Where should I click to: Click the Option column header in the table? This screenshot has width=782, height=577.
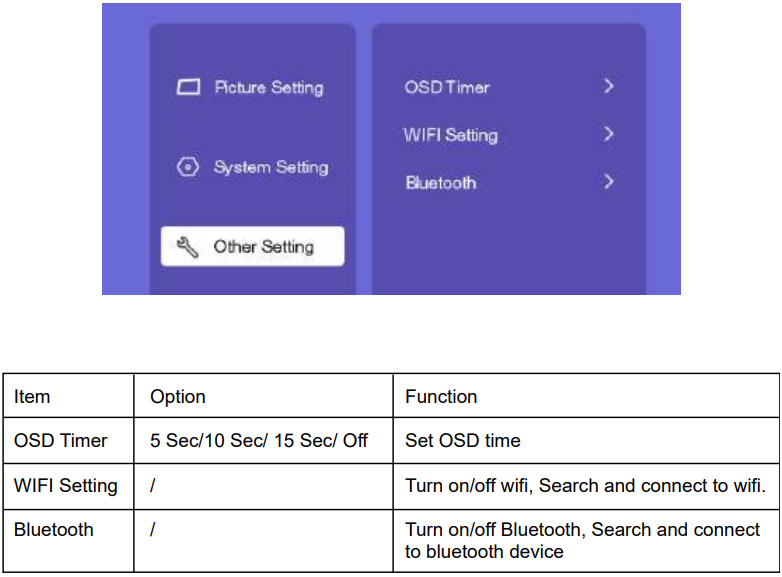(x=178, y=397)
